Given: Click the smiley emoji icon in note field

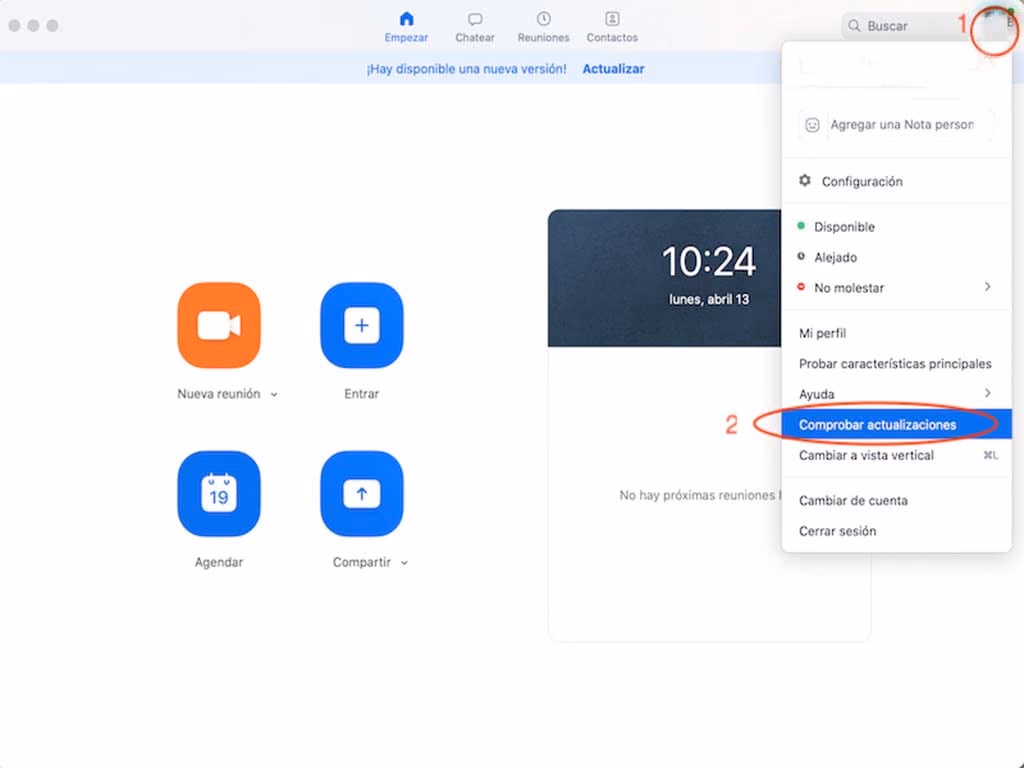Looking at the screenshot, I should (x=812, y=125).
